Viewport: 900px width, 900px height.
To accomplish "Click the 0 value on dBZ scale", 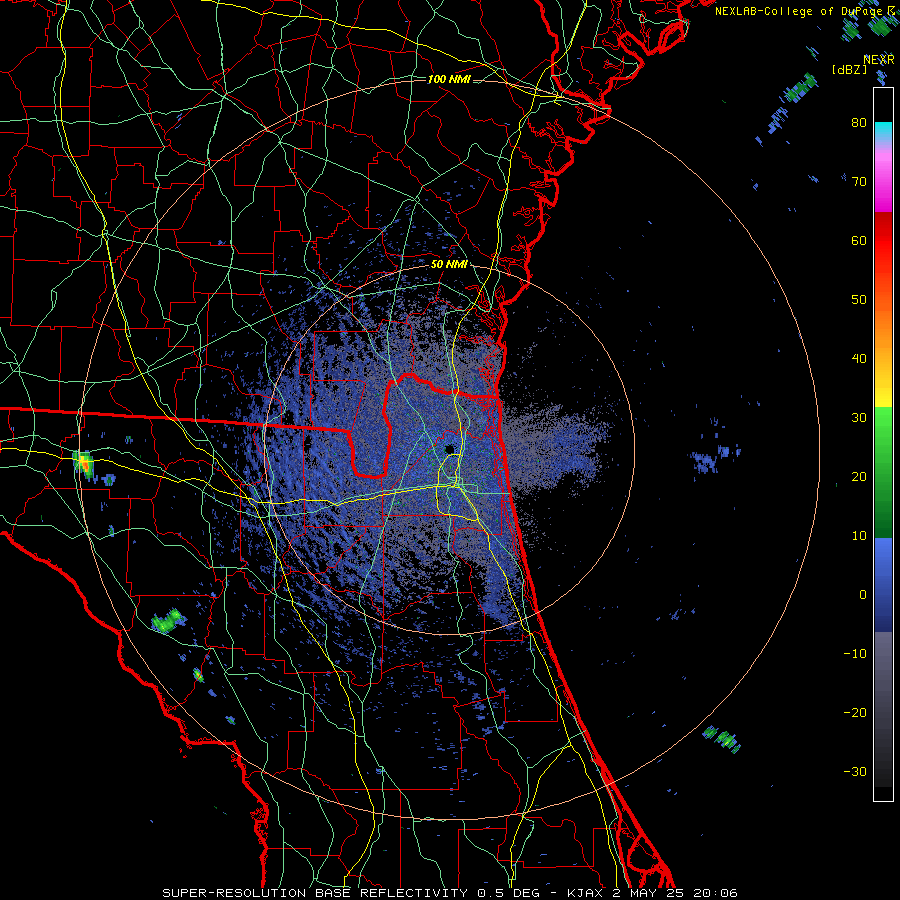I will point(862,595).
